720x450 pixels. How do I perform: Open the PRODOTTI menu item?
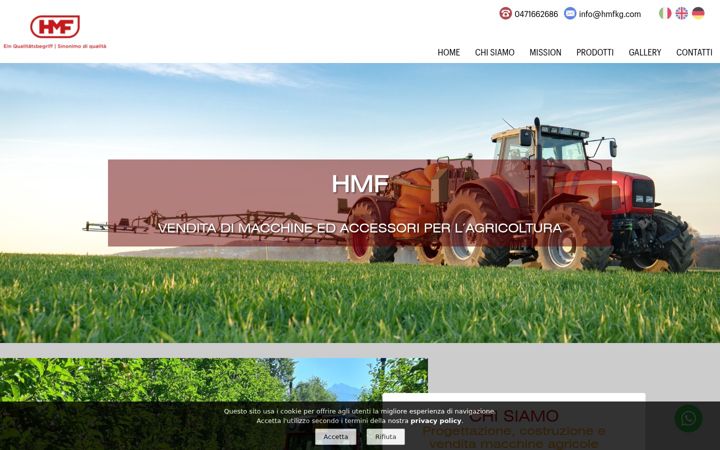[x=595, y=52]
